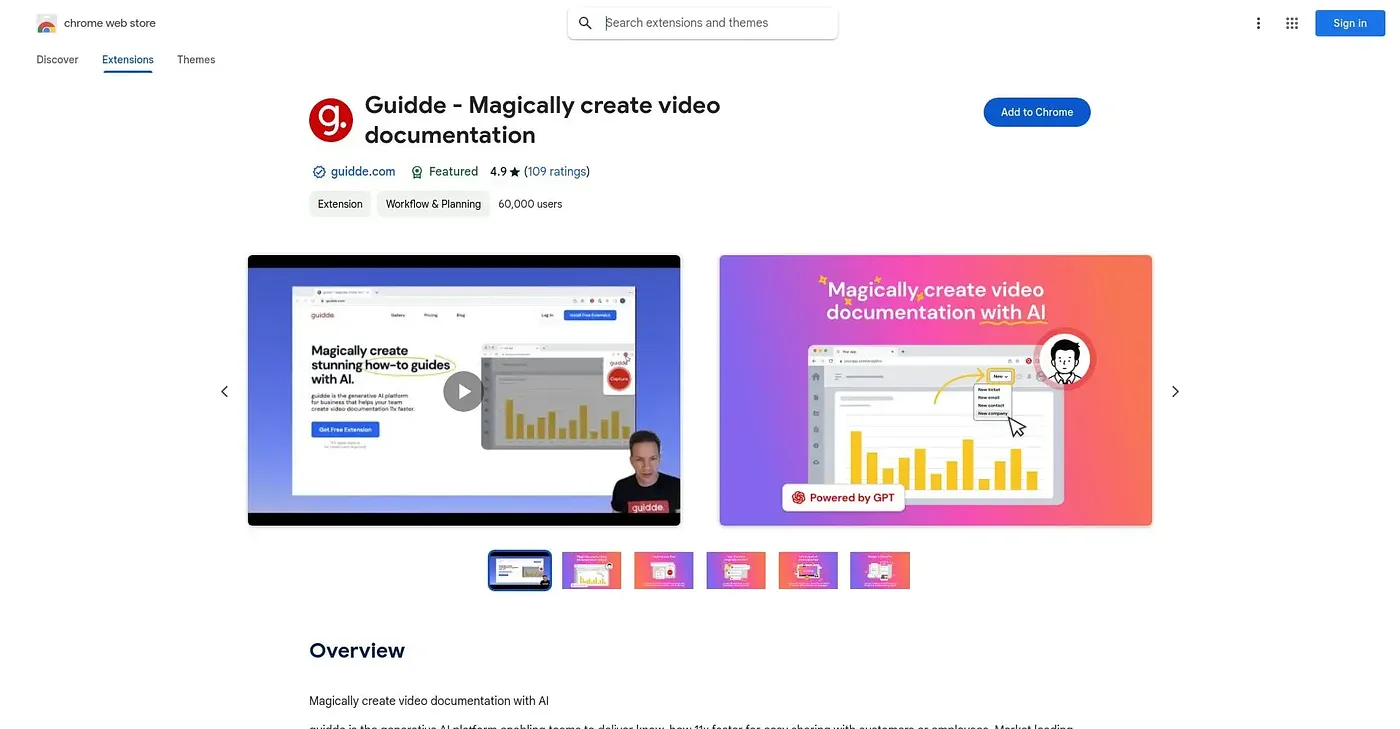Play the Guidde promo video

[x=463, y=391]
